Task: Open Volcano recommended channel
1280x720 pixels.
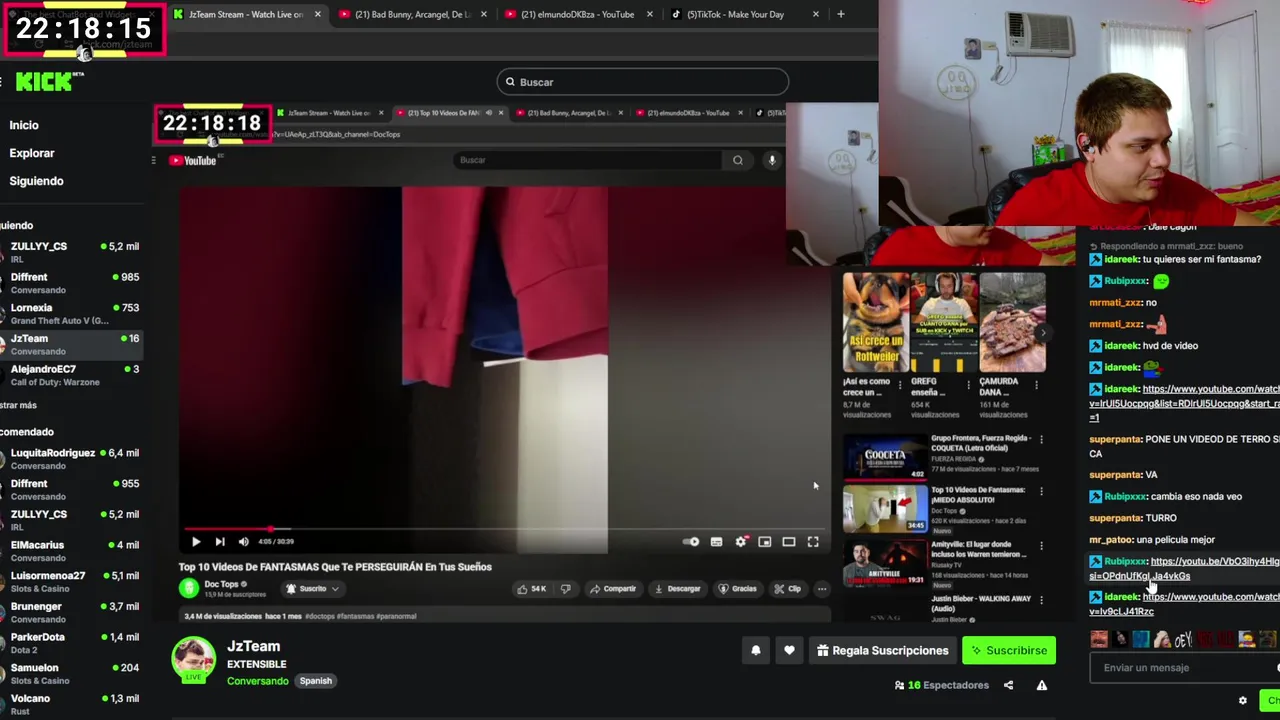Action: click(72, 704)
